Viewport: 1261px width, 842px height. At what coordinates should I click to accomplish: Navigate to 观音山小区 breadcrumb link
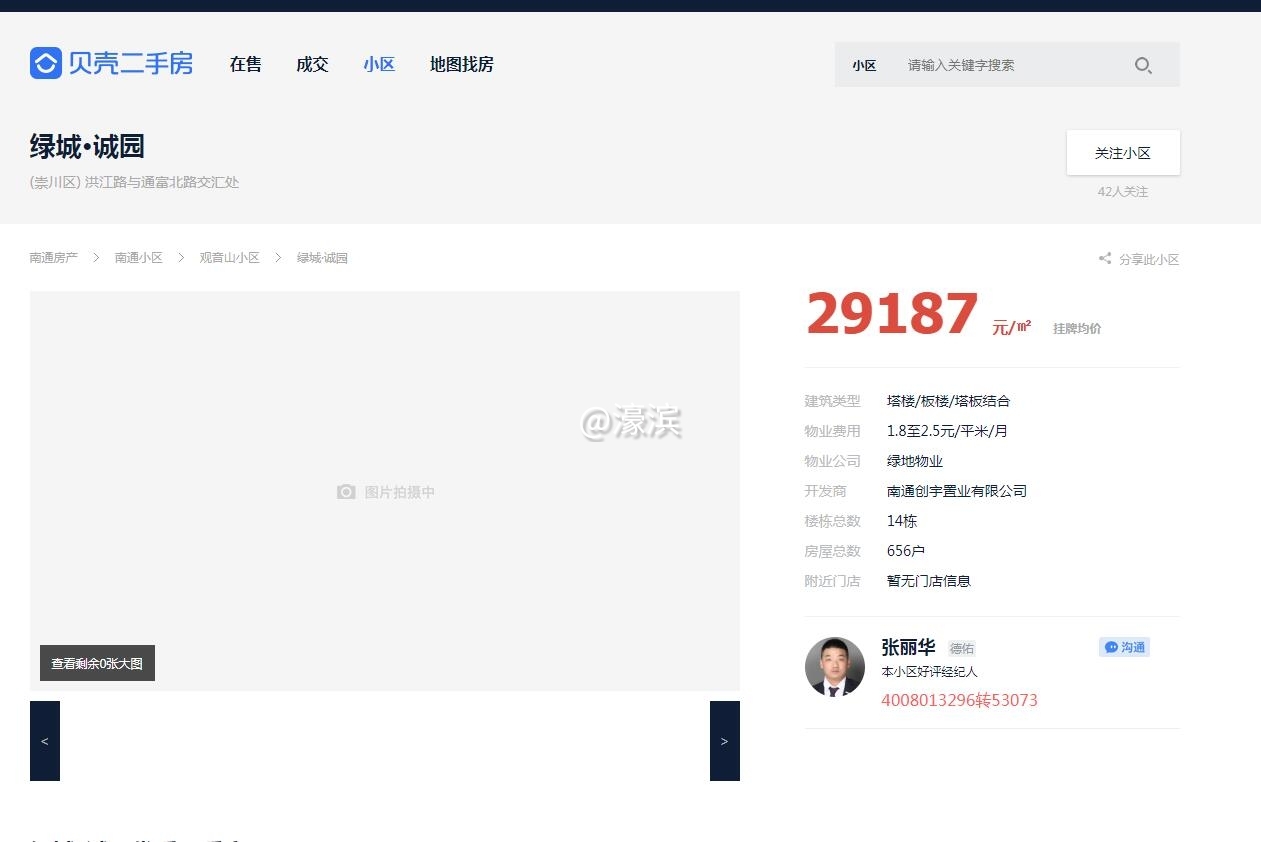coord(228,257)
